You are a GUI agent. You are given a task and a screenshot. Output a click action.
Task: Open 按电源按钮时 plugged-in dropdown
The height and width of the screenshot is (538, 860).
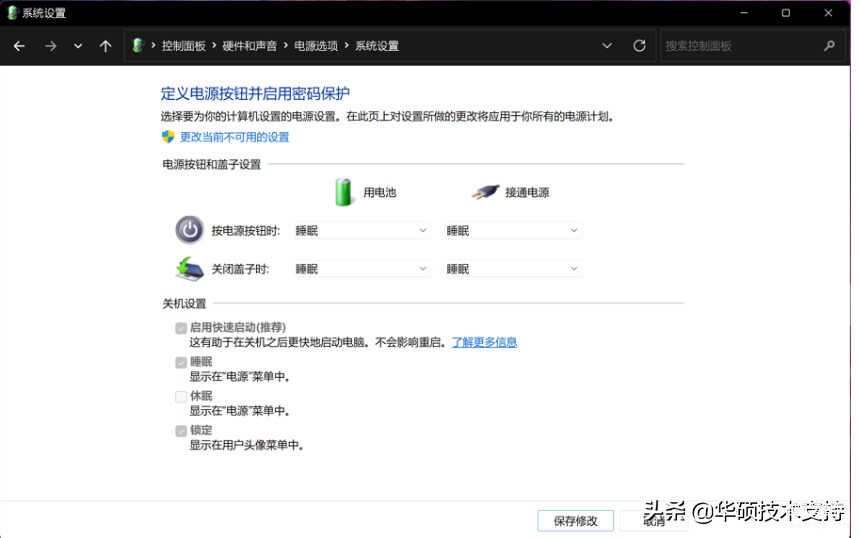pyautogui.click(x=512, y=230)
